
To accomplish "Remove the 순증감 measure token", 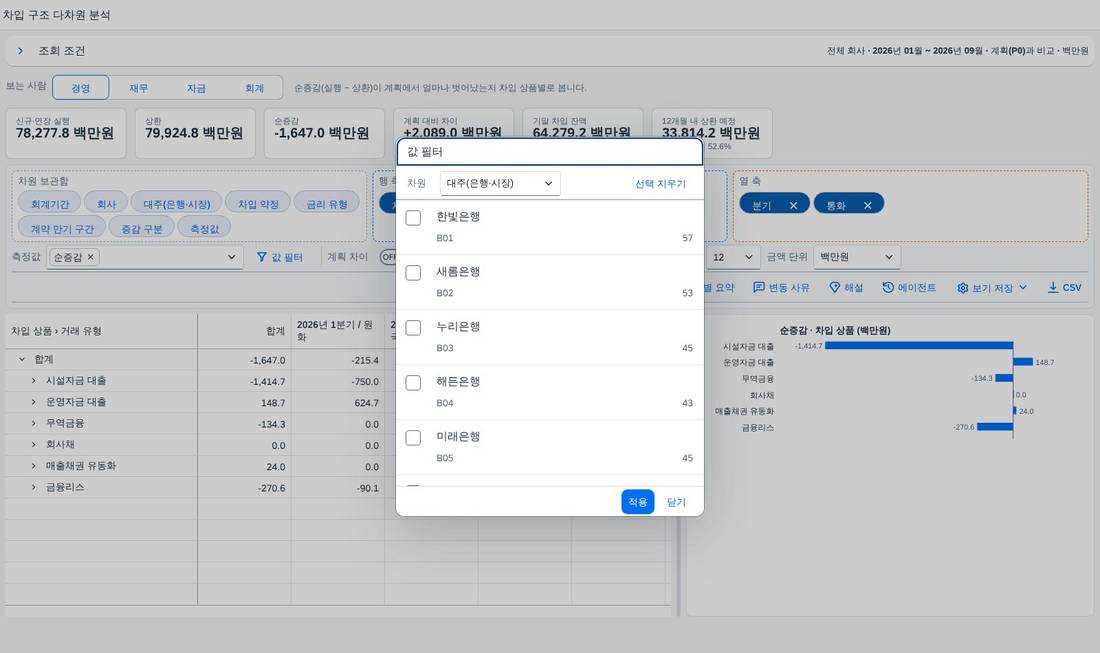I will (90, 257).
